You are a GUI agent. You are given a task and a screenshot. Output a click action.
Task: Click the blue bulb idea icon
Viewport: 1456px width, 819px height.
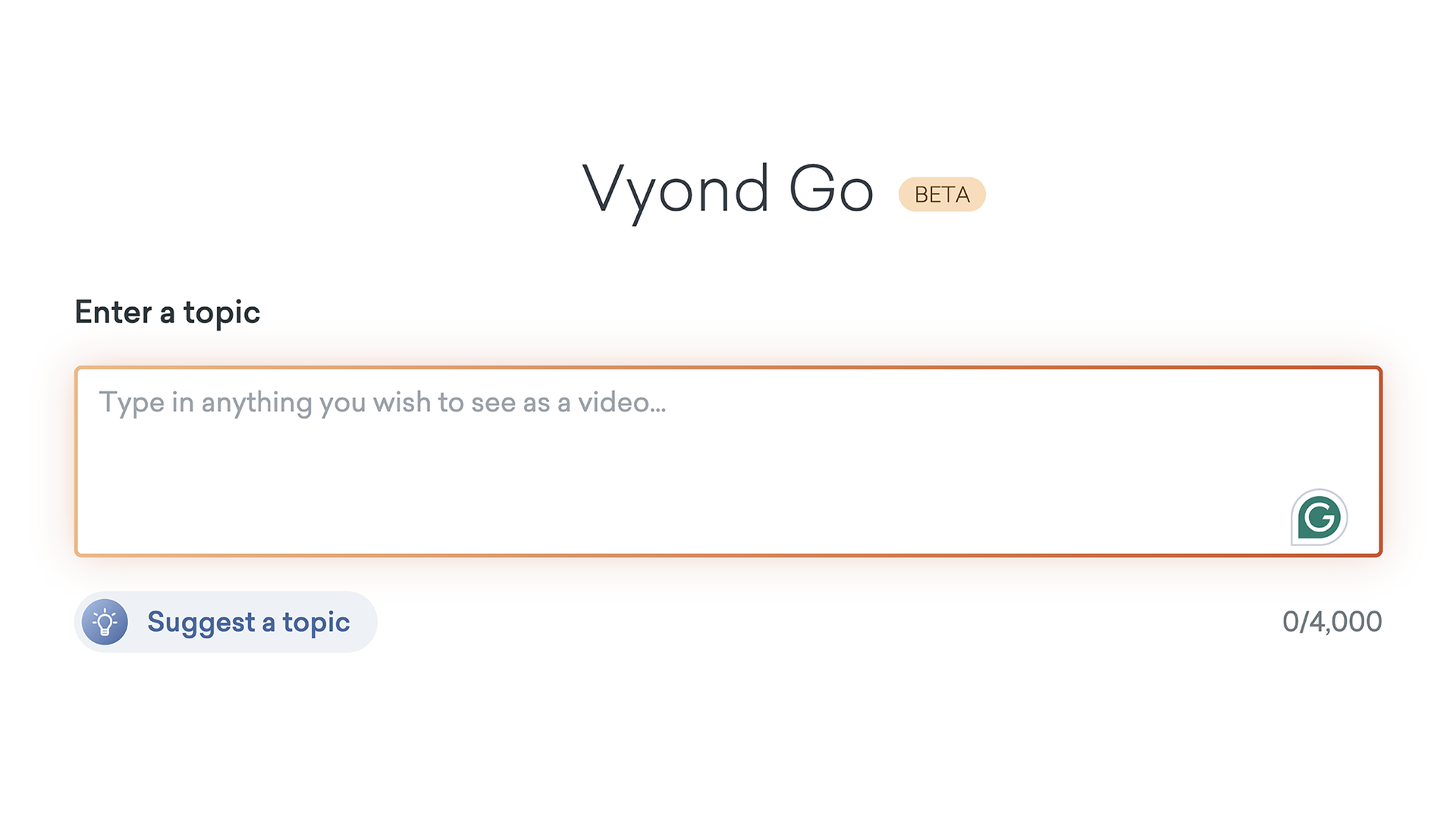pyautogui.click(x=105, y=623)
